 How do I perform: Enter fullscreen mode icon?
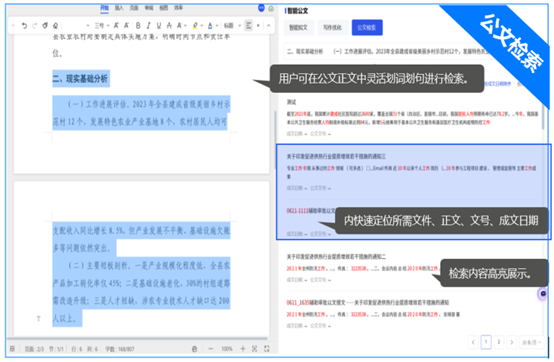pyautogui.click(x=267, y=349)
